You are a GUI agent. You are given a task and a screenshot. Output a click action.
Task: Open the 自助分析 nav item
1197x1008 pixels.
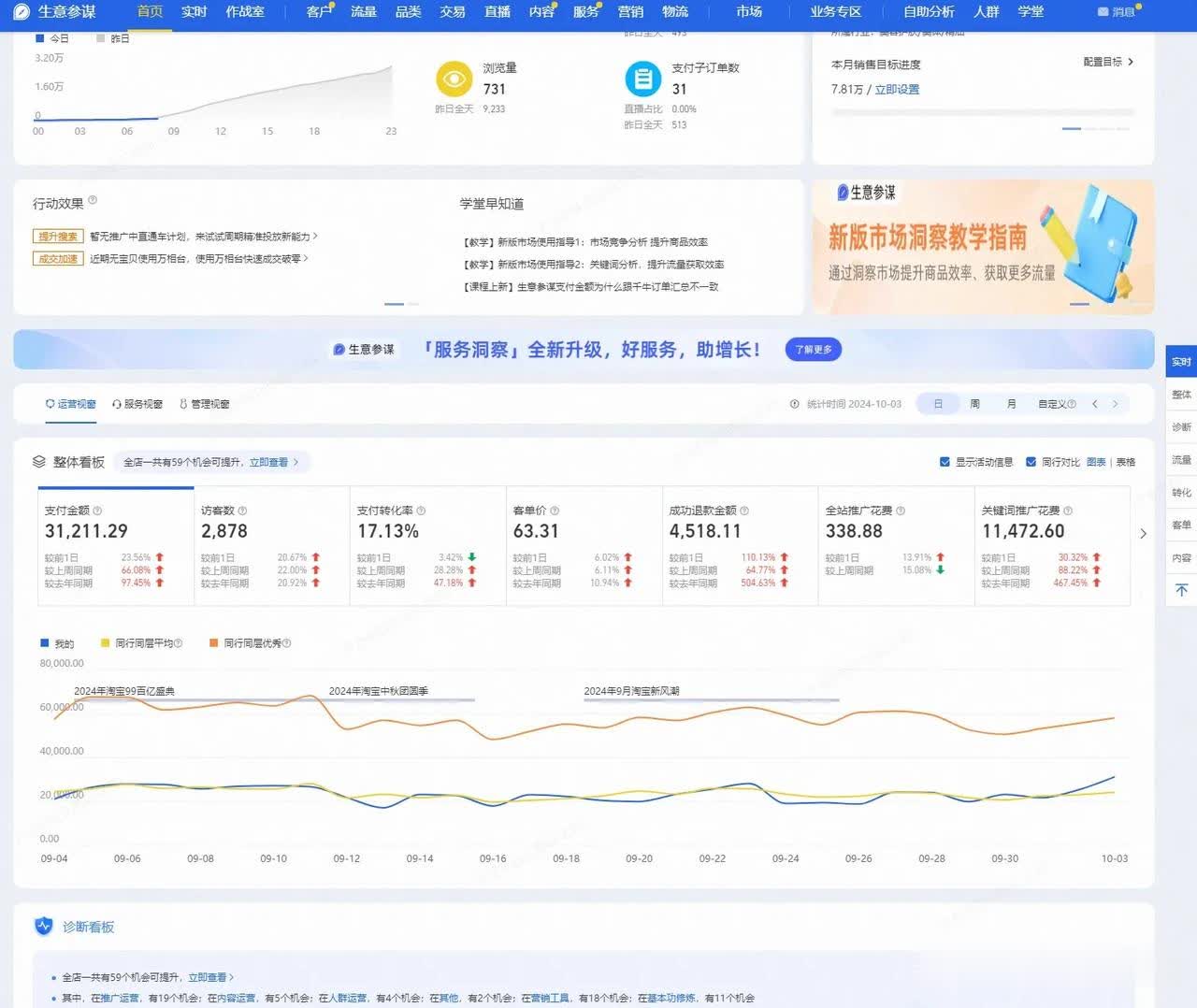929,11
